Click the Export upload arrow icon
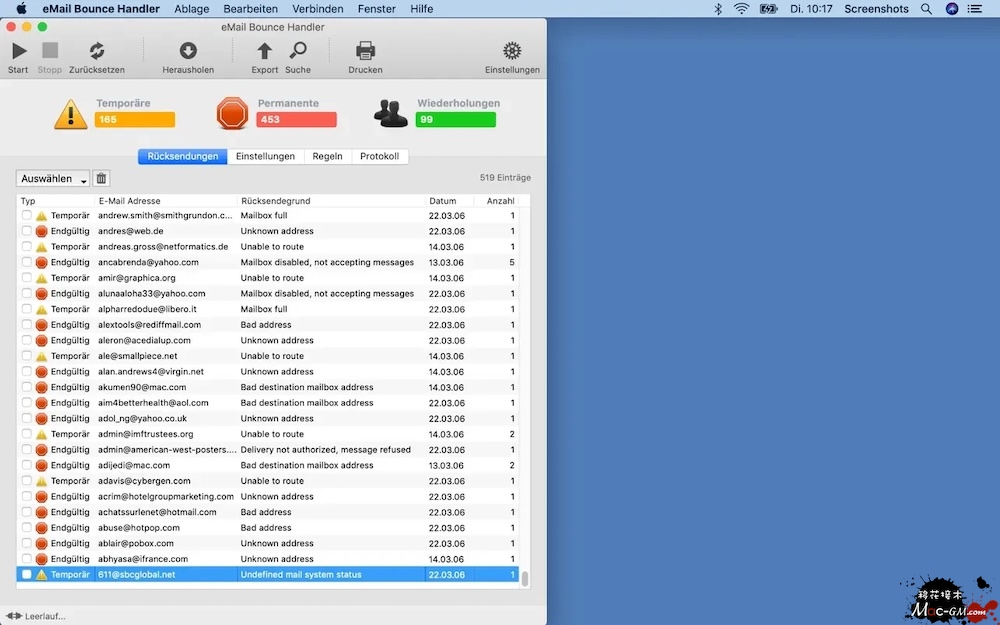This screenshot has height=625, width=1000. point(264,51)
